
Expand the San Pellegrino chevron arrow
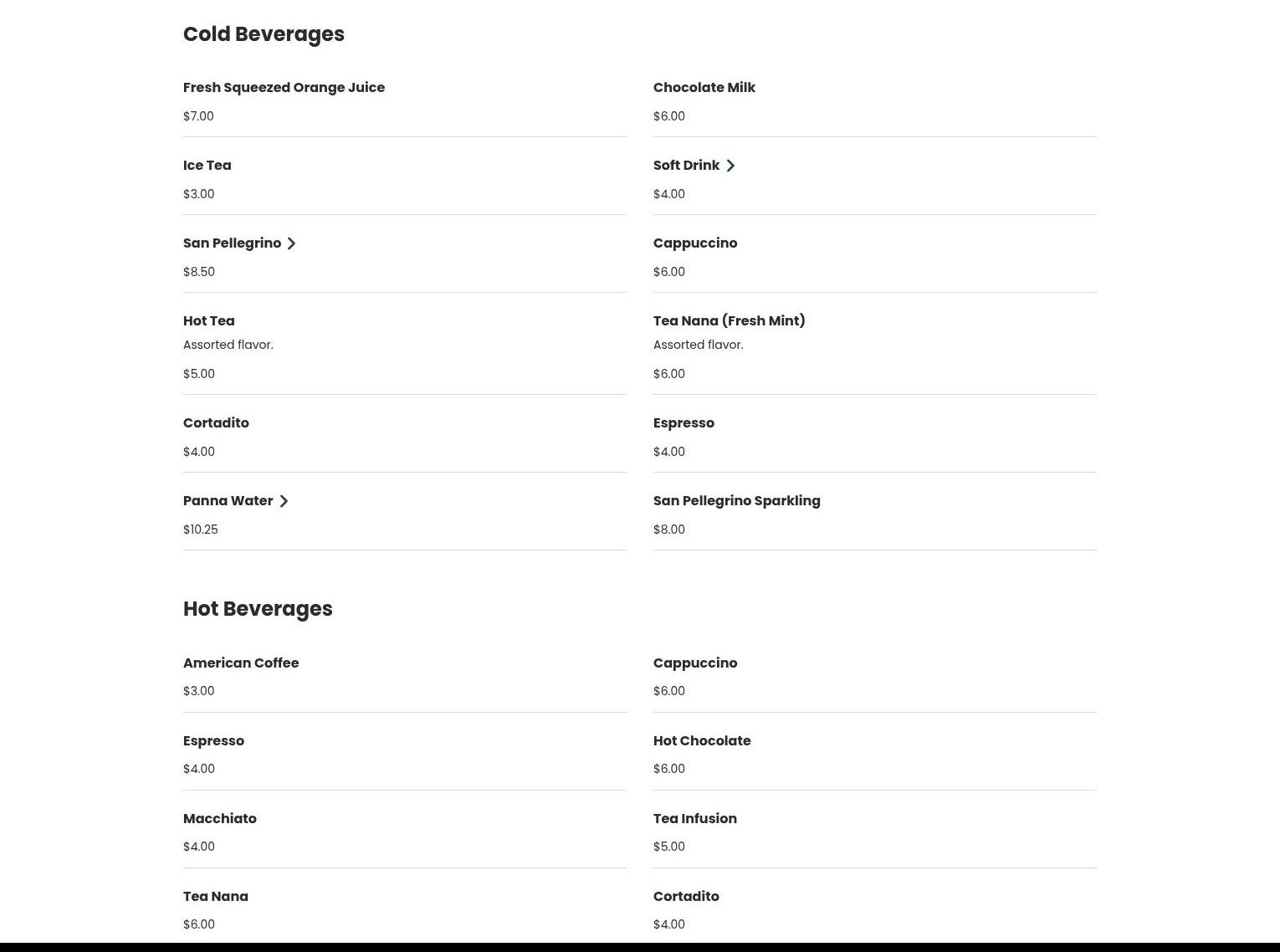[291, 243]
